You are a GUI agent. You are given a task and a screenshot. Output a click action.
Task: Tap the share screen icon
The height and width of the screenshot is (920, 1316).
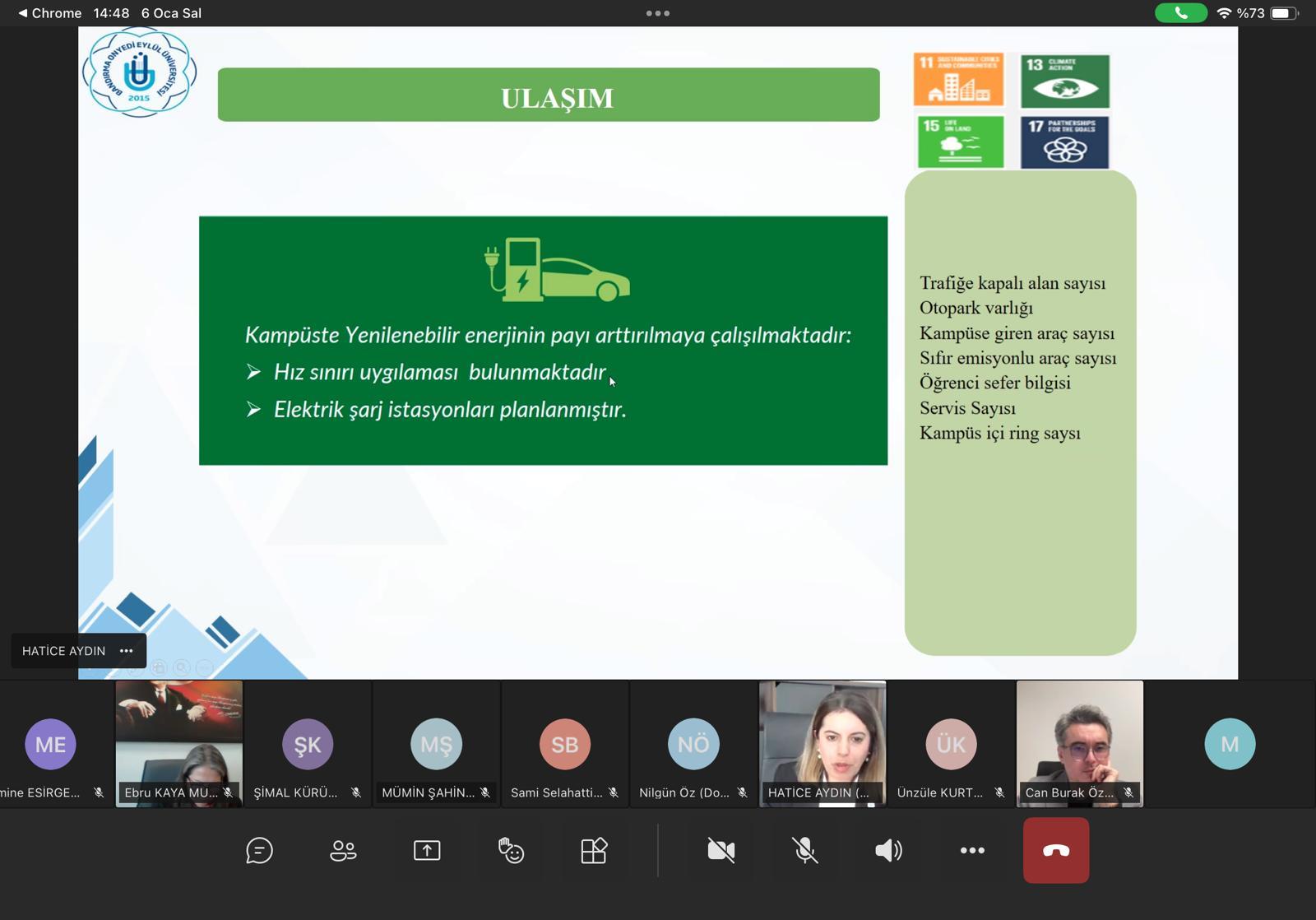pyautogui.click(x=427, y=850)
